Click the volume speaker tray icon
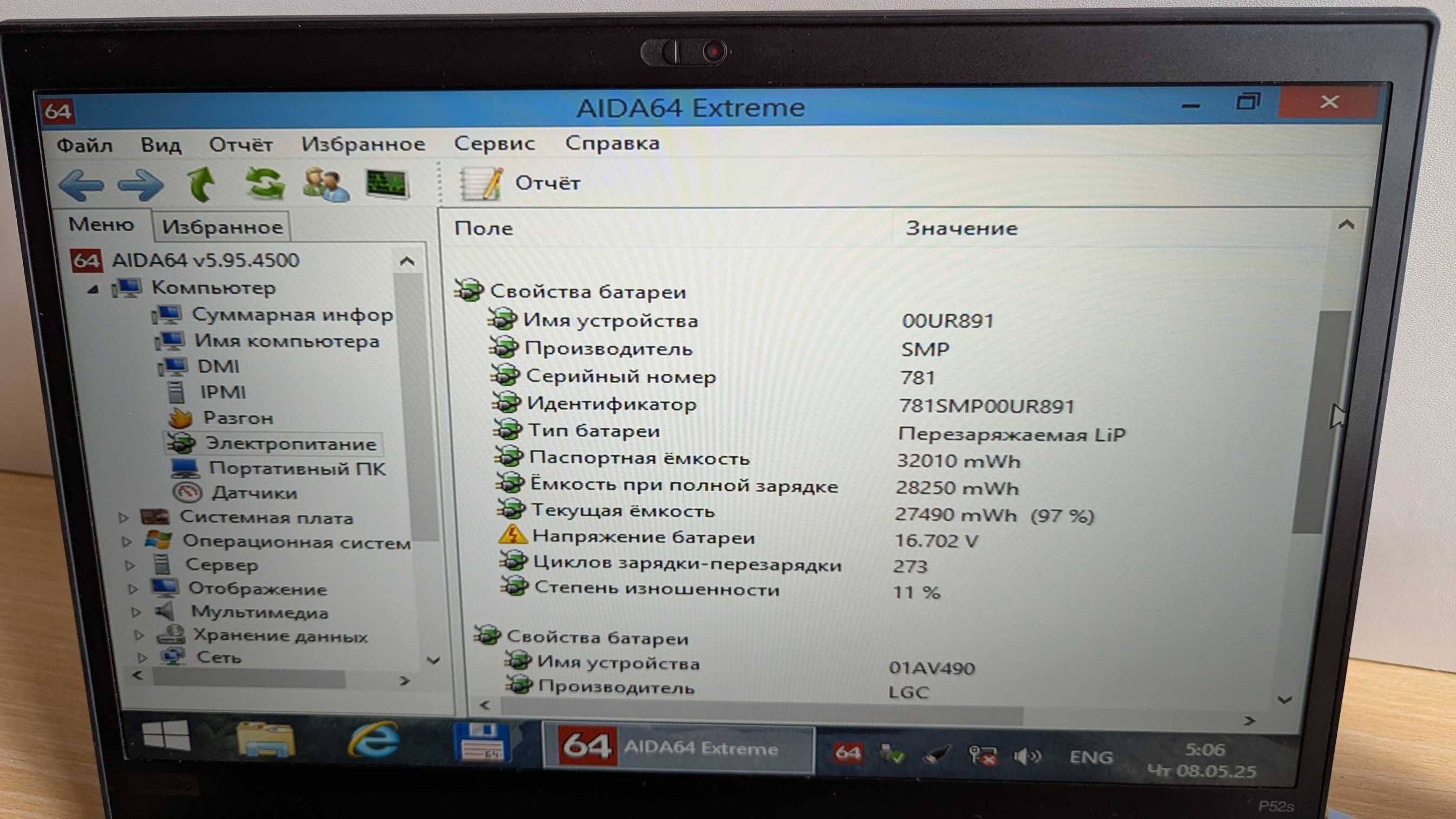Viewport: 1456px width, 819px height. click(1027, 756)
